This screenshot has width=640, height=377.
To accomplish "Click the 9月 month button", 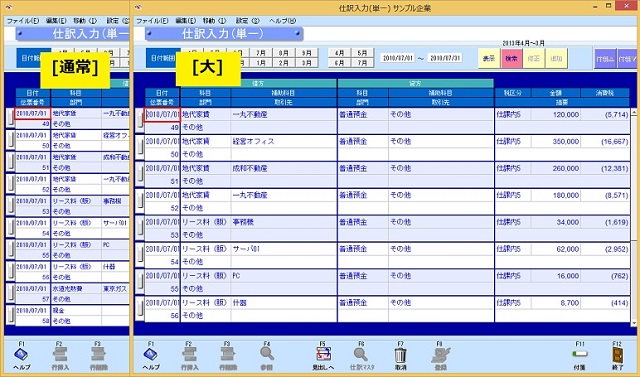I will 307,53.
